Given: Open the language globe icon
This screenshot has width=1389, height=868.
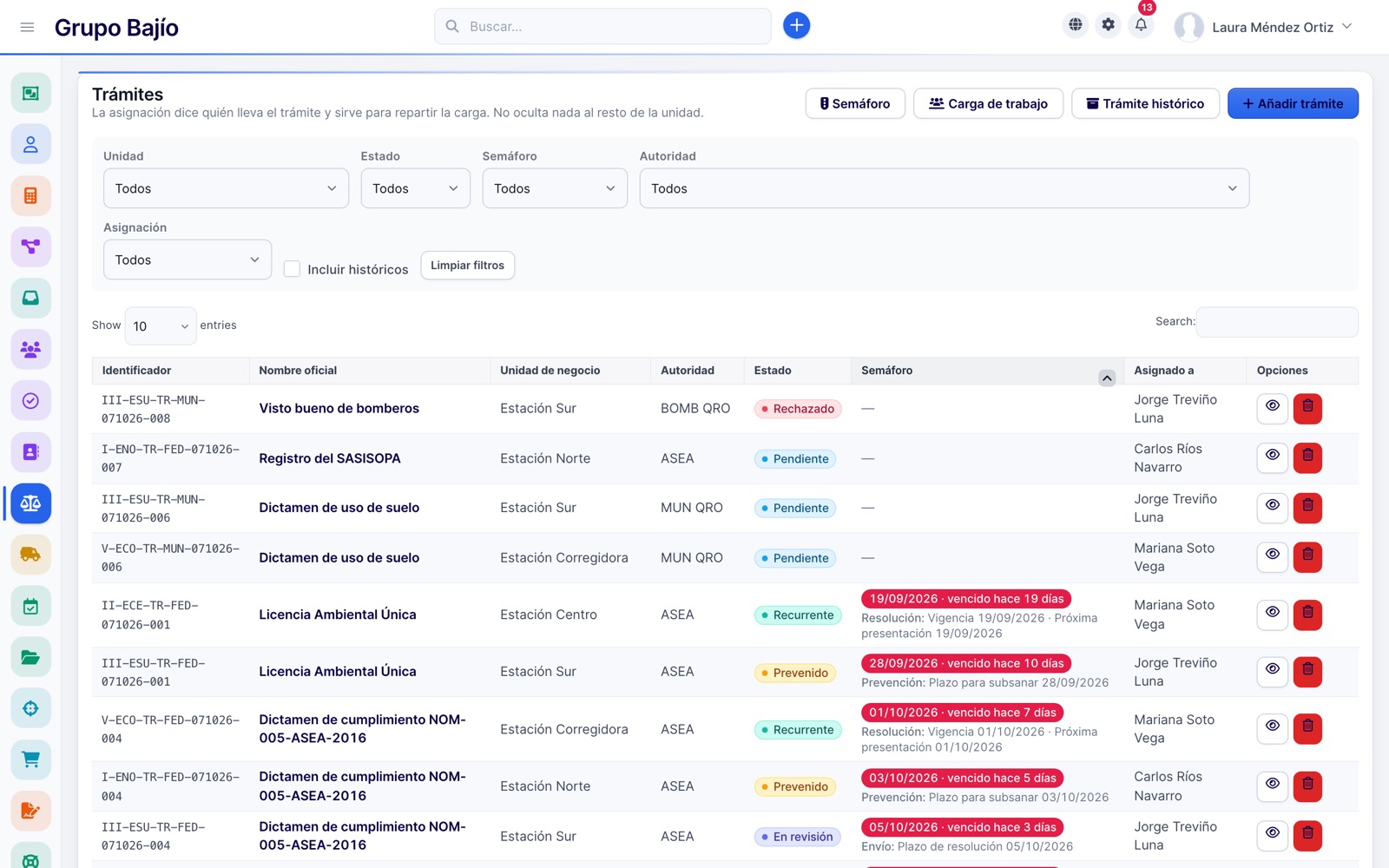Looking at the screenshot, I should pos(1075,25).
